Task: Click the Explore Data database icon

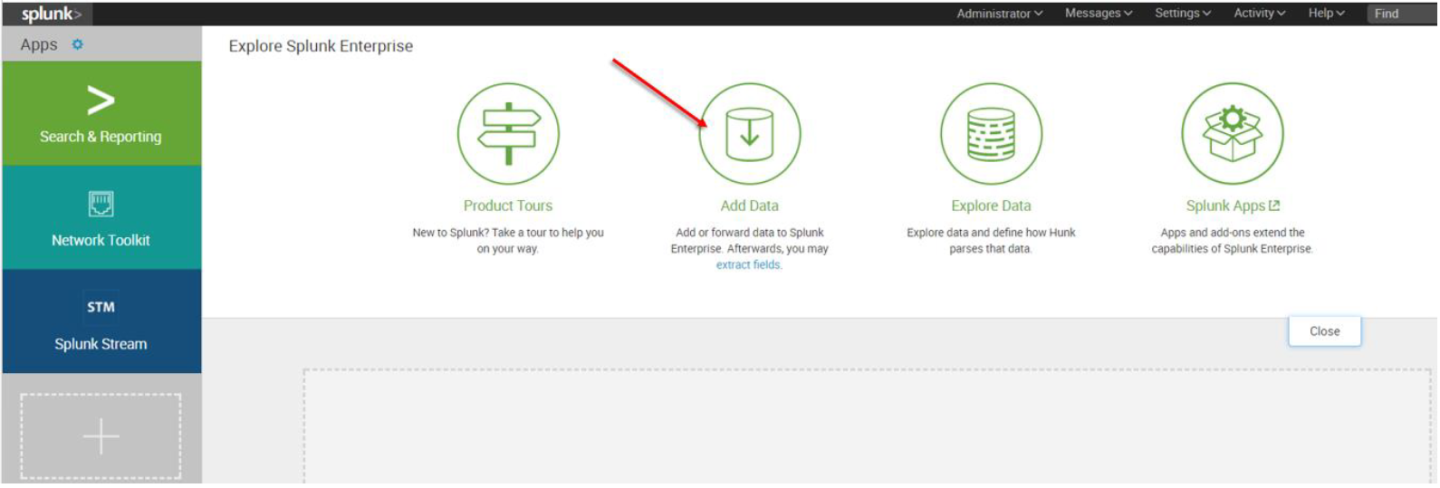Action: (x=990, y=134)
